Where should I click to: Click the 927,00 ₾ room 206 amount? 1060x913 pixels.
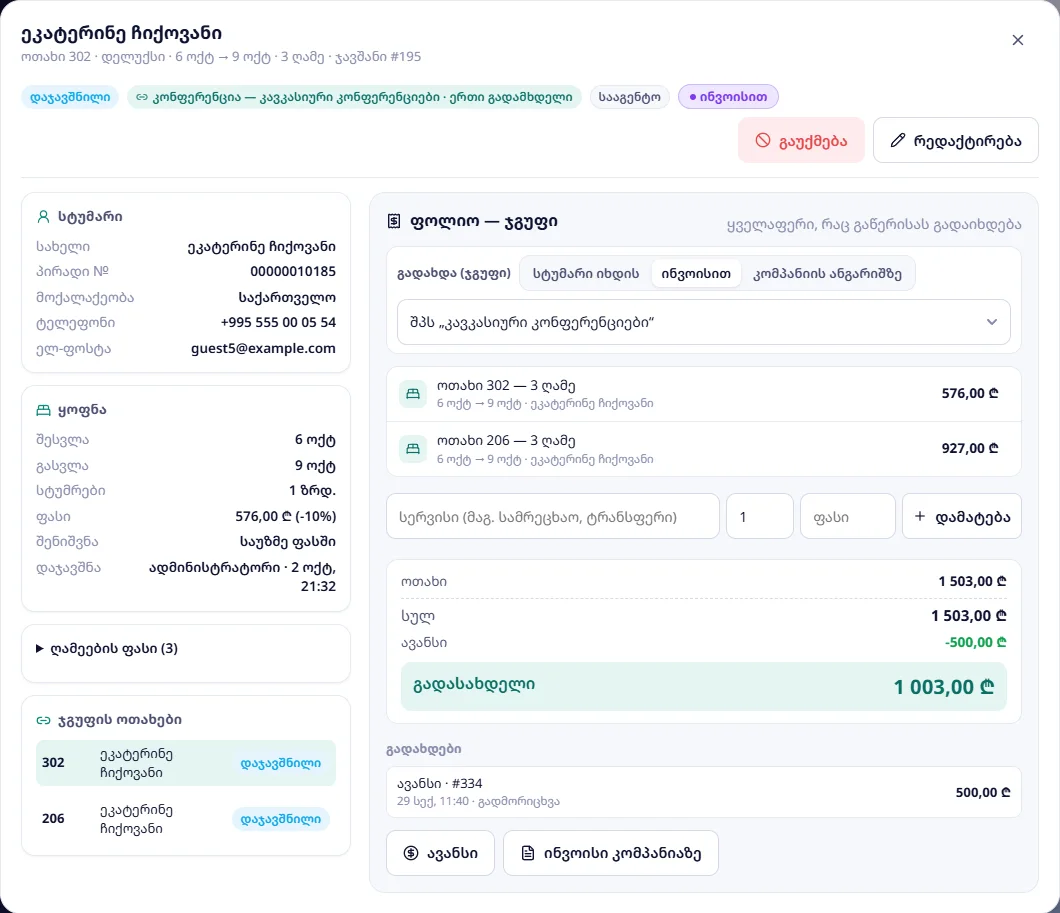[x=970, y=449]
